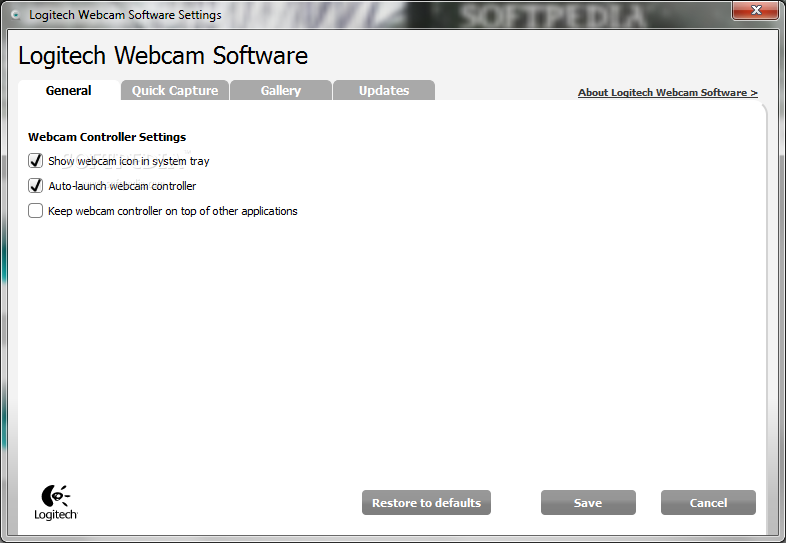Switch to the General tab
Screen dimensions: 786x543
[x=69, y=90]
